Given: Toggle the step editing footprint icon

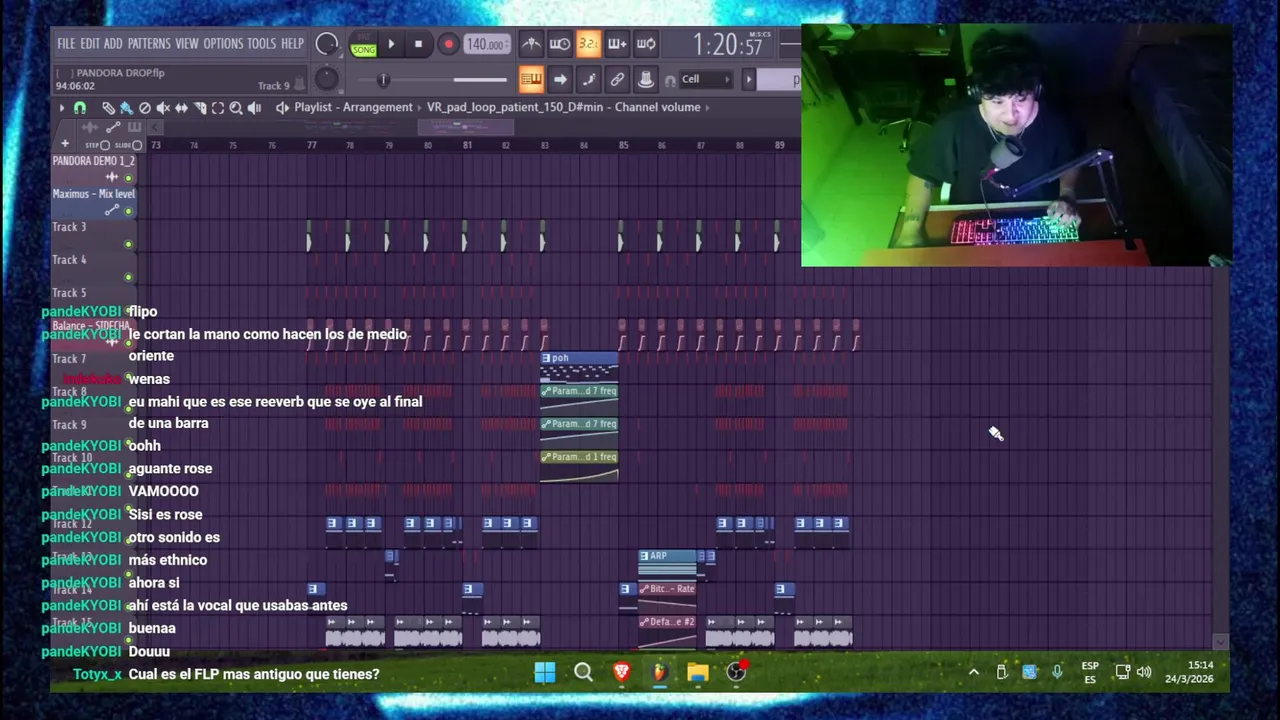Looking at the screenshot, I should point(589,80).
